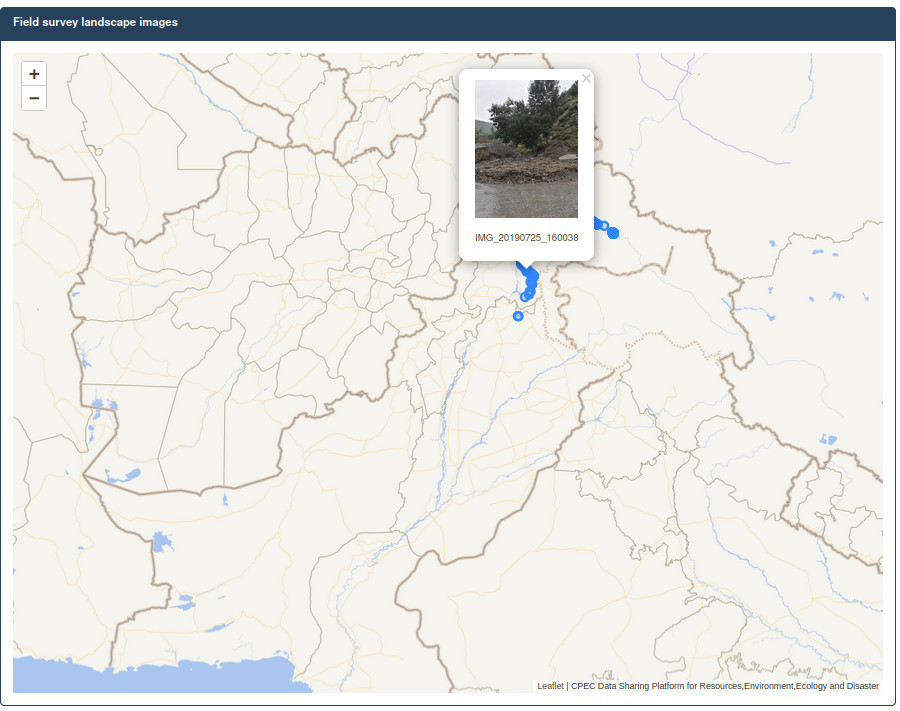This screenshot has height=711, width=900.
Task: Click the Field survey landscape images header
Action: (x=95, y=22)
